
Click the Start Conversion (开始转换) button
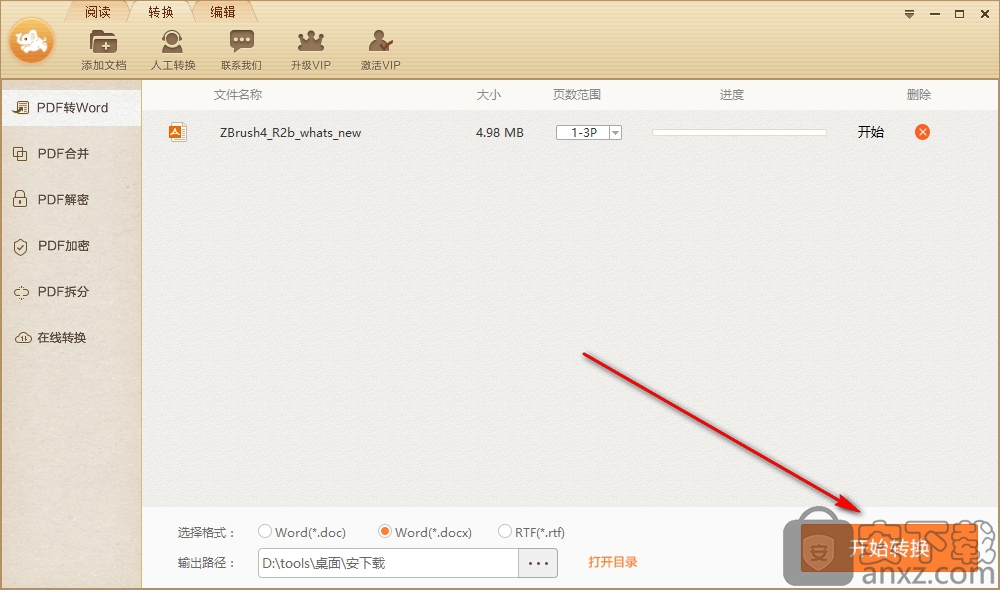tap(888, 548)
